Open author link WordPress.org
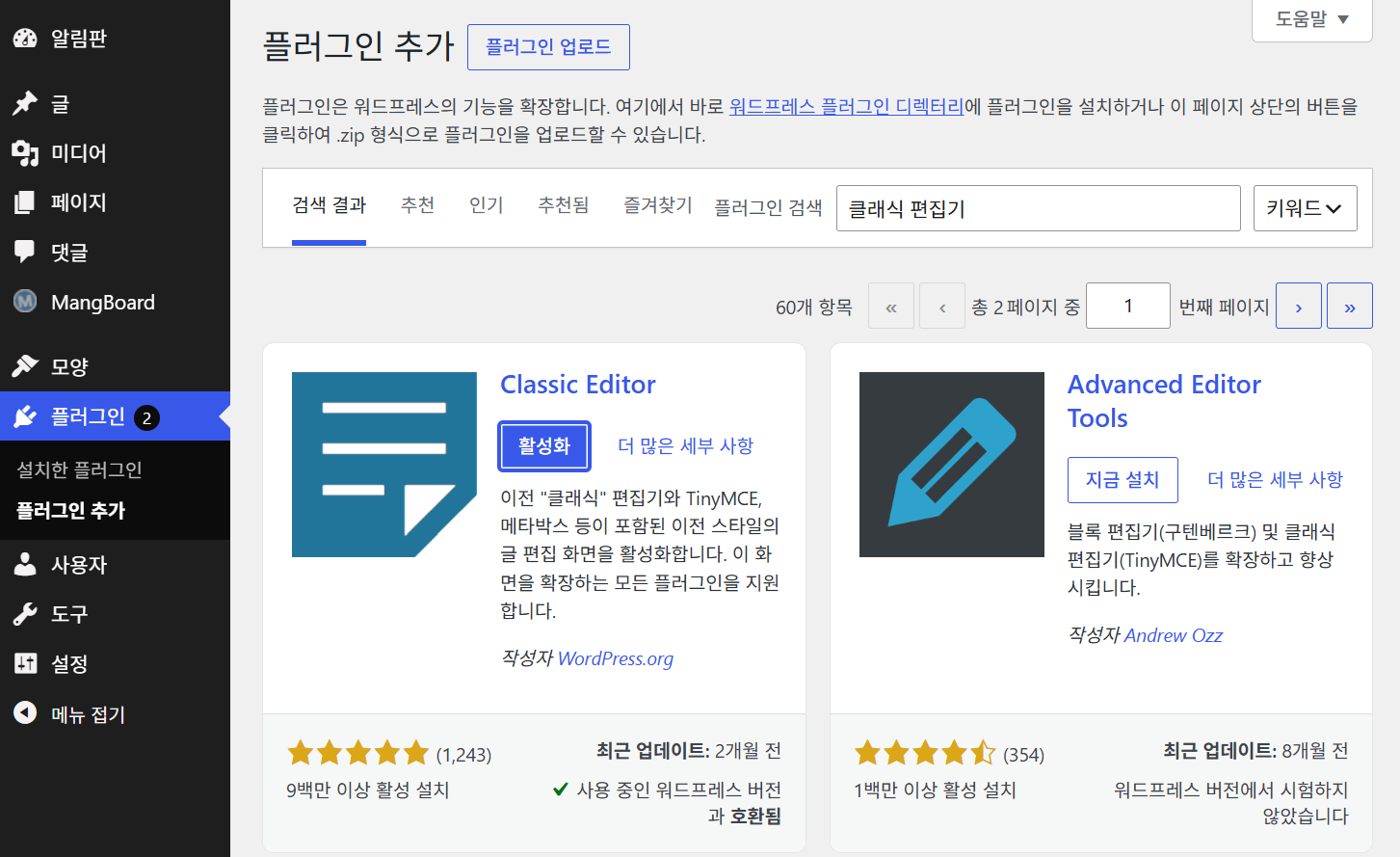1400x857 pixels. [616, 658]
